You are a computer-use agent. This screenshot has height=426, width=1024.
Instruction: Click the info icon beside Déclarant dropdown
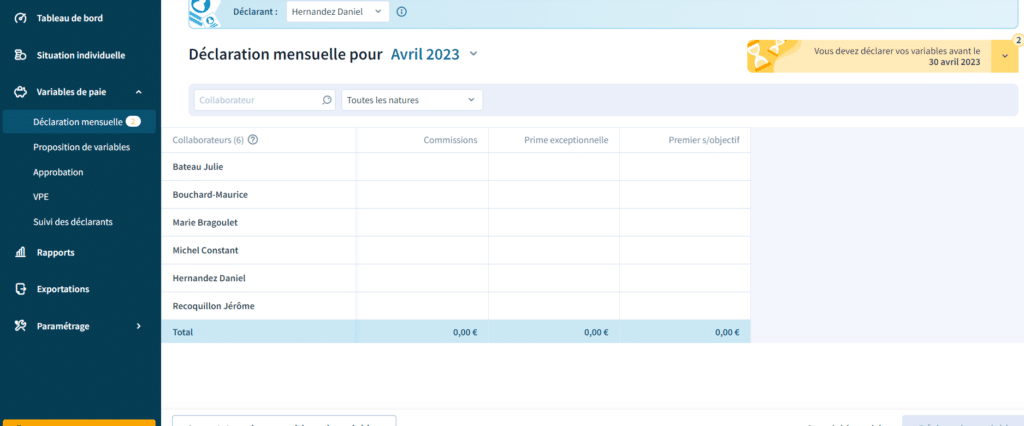pyautogui.click(x=402, y=12)
